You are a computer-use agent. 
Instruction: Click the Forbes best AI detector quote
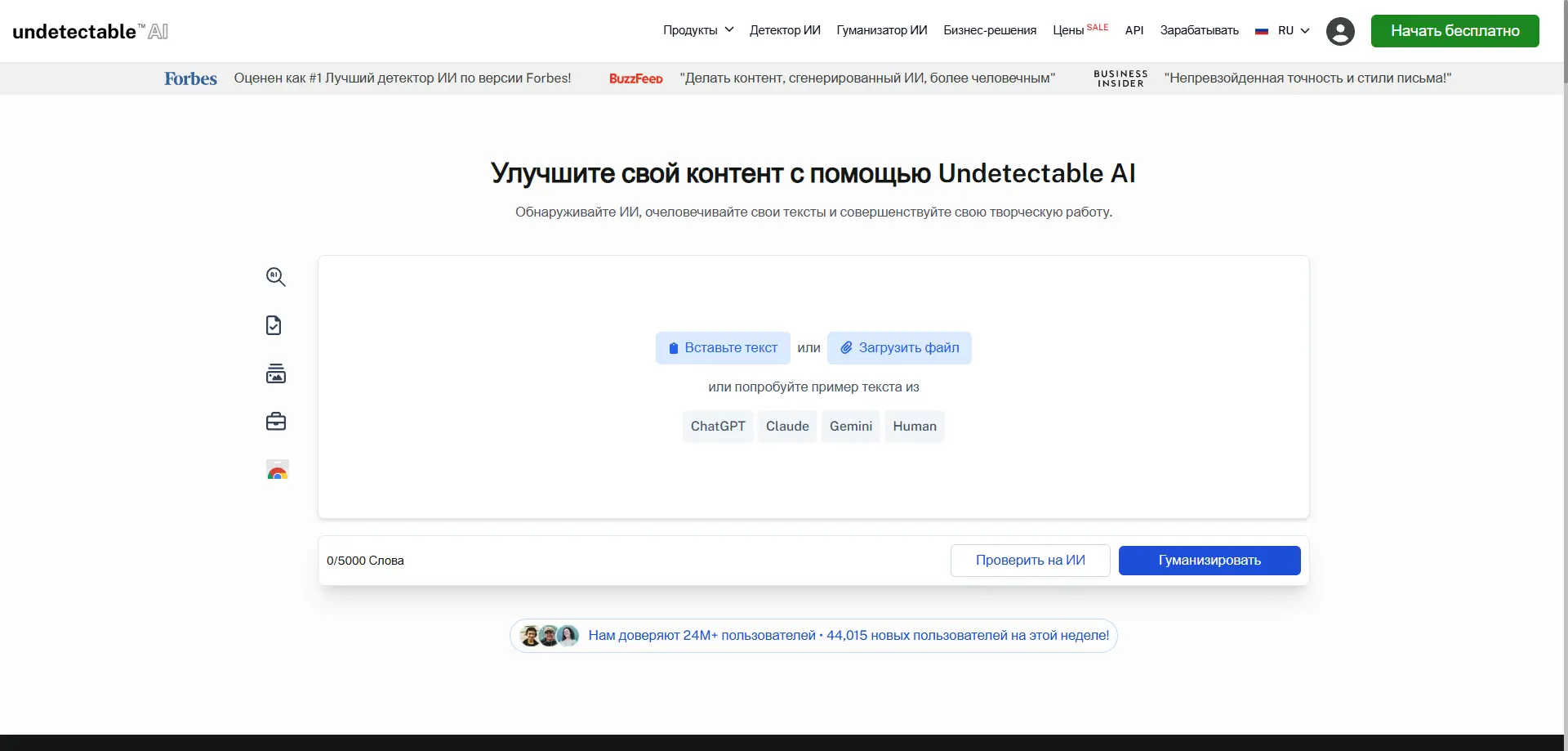[403, 78]
